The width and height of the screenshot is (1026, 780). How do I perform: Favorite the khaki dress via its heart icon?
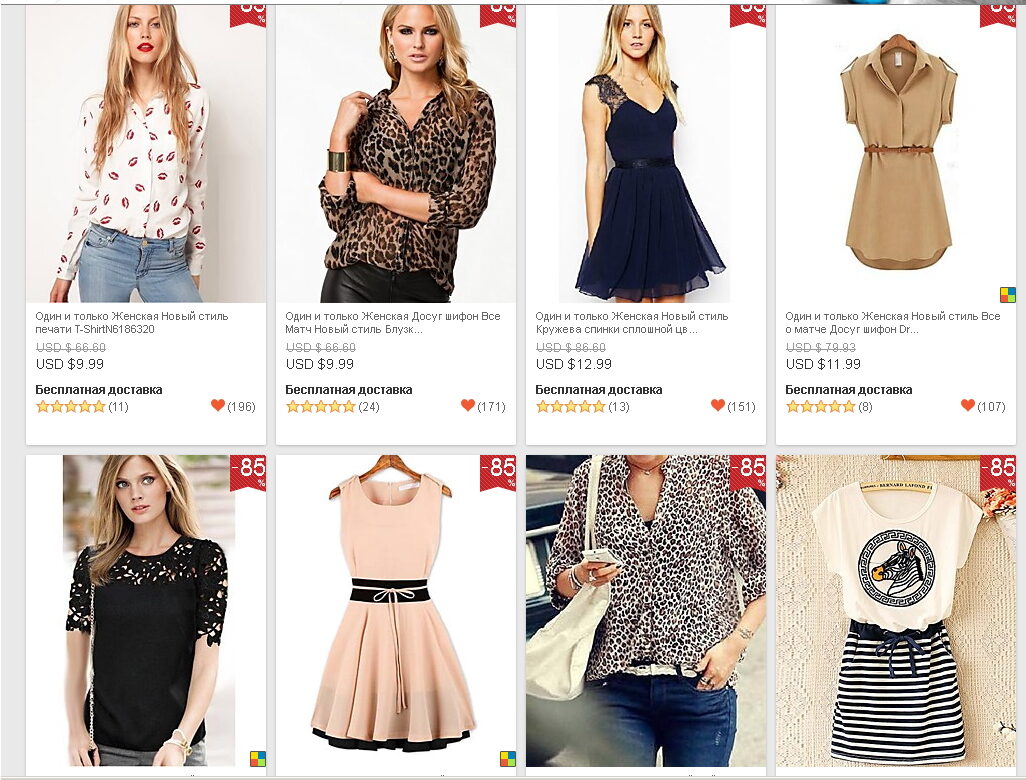[967, 405]
